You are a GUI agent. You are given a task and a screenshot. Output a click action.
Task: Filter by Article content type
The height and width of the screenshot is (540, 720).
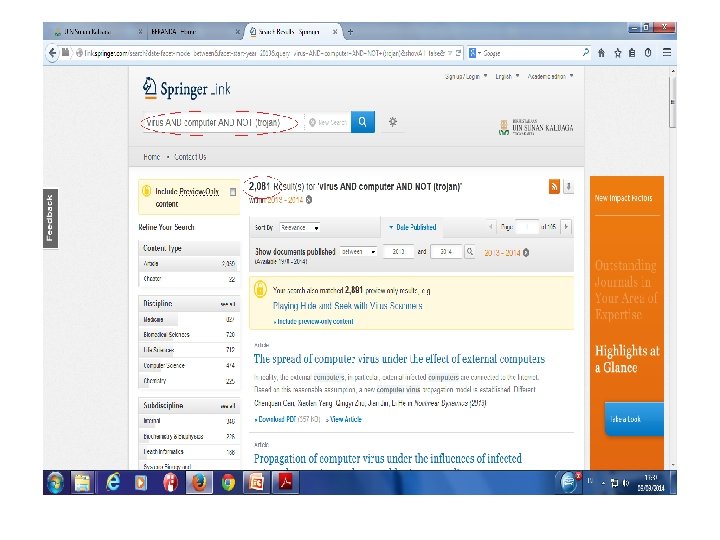click(189, 264)
